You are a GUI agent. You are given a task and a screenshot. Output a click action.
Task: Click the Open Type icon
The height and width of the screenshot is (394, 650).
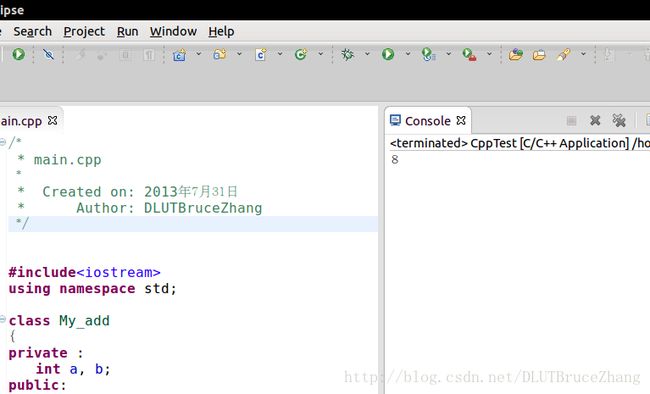click(x=516, y=54)
